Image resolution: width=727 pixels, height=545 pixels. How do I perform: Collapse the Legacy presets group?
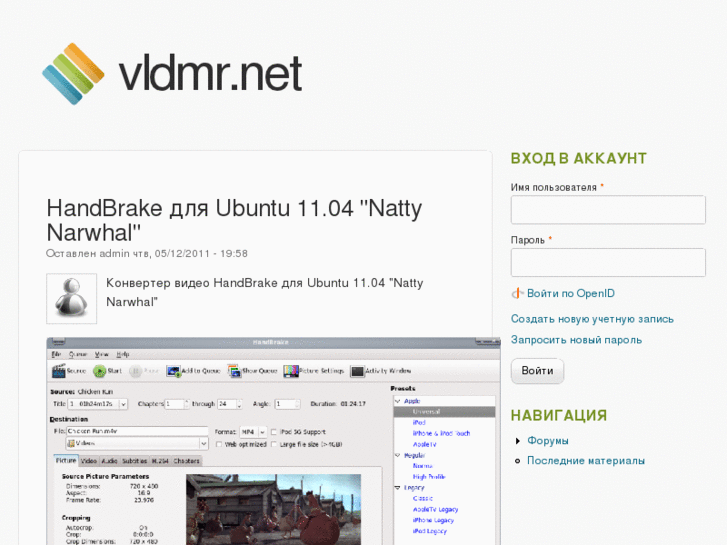point(398,487)
